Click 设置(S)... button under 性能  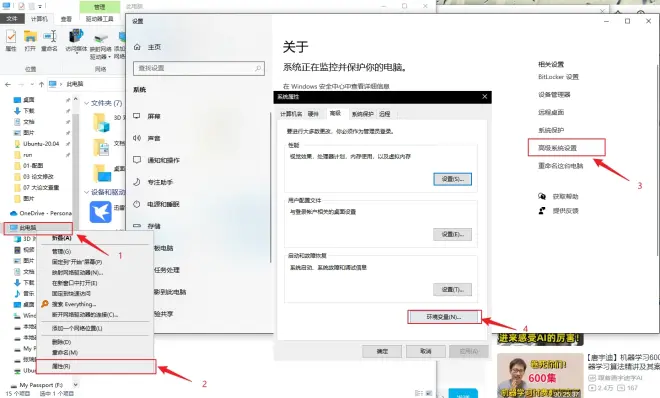452,179
